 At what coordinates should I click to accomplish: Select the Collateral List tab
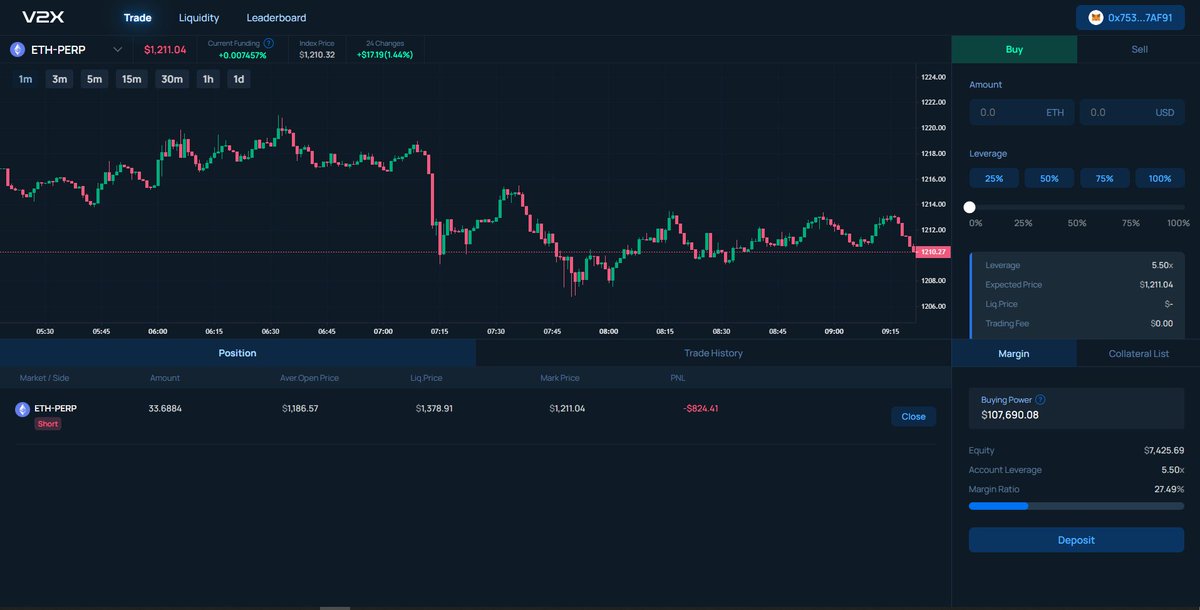[x=1138, y=353]
